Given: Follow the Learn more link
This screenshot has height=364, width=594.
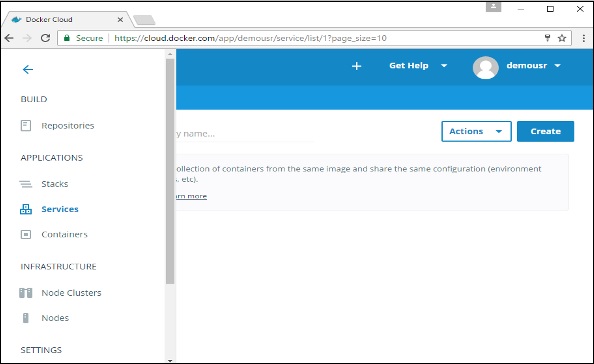Looking at the screenshot, I should coord(191,196).
